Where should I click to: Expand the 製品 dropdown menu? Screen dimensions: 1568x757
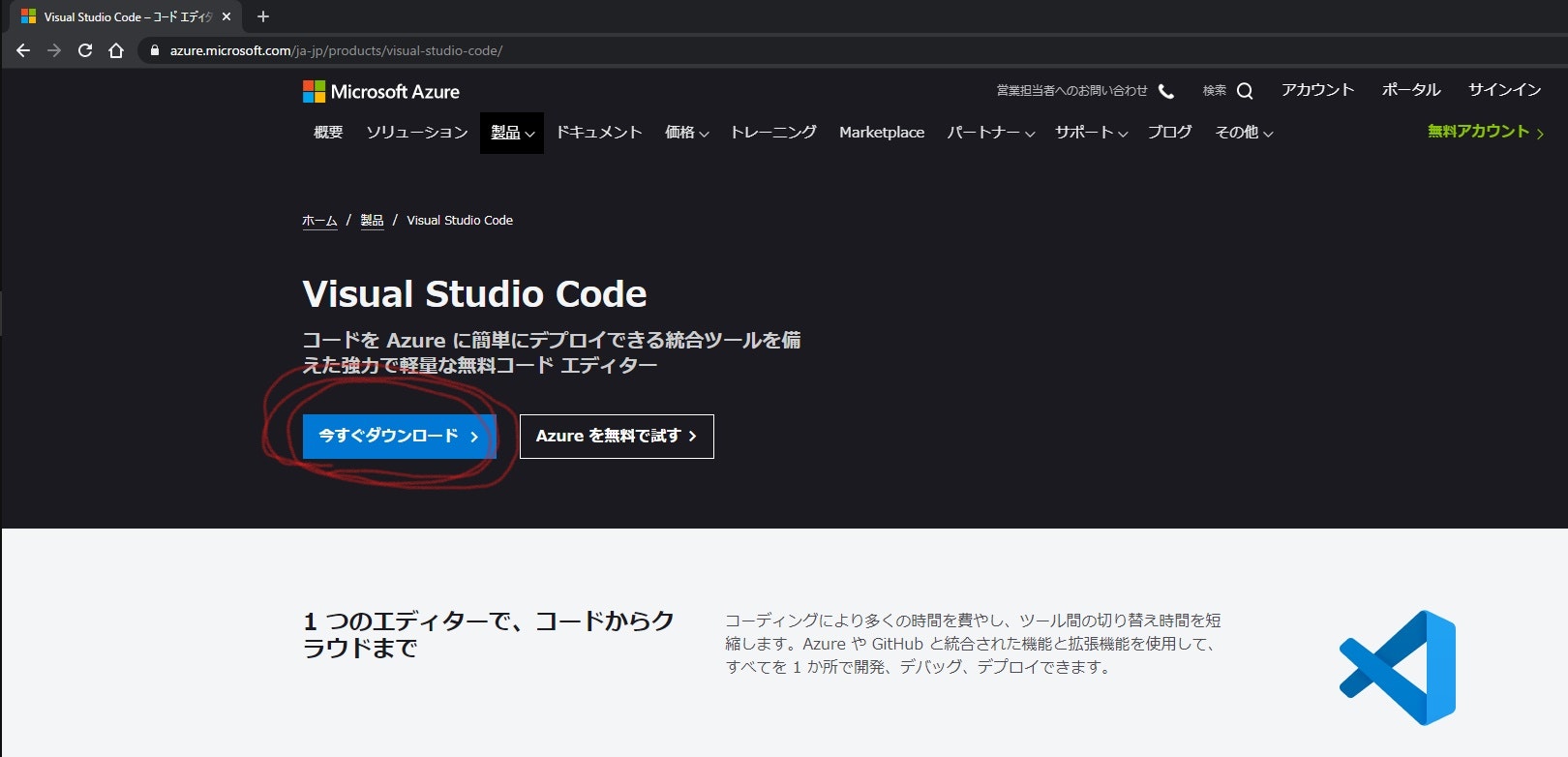point(512,133)
